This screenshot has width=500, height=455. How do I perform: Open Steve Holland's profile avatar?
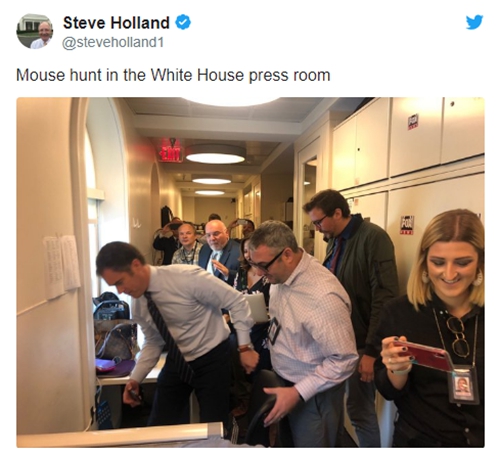35,31
